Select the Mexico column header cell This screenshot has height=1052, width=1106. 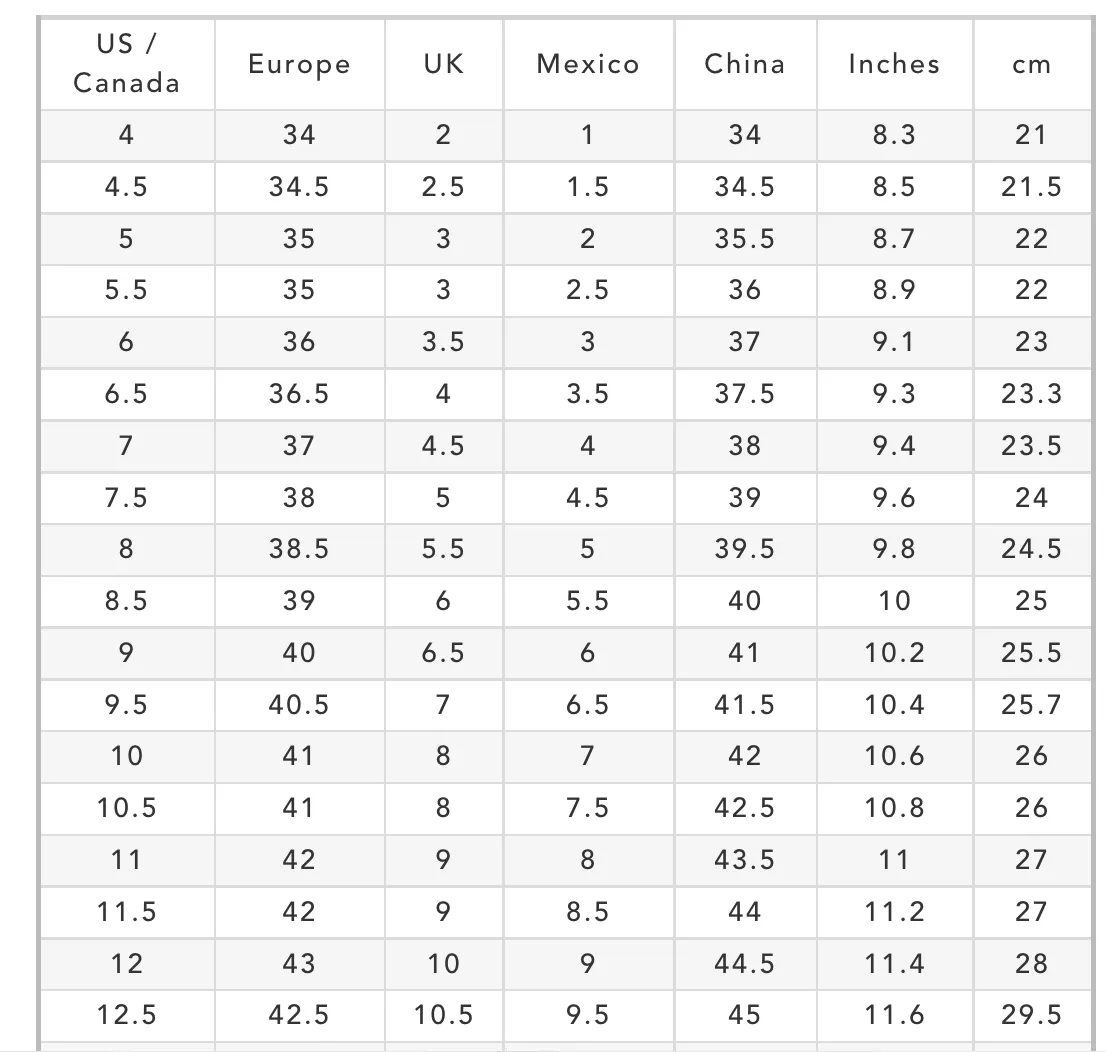click(588, 64)
